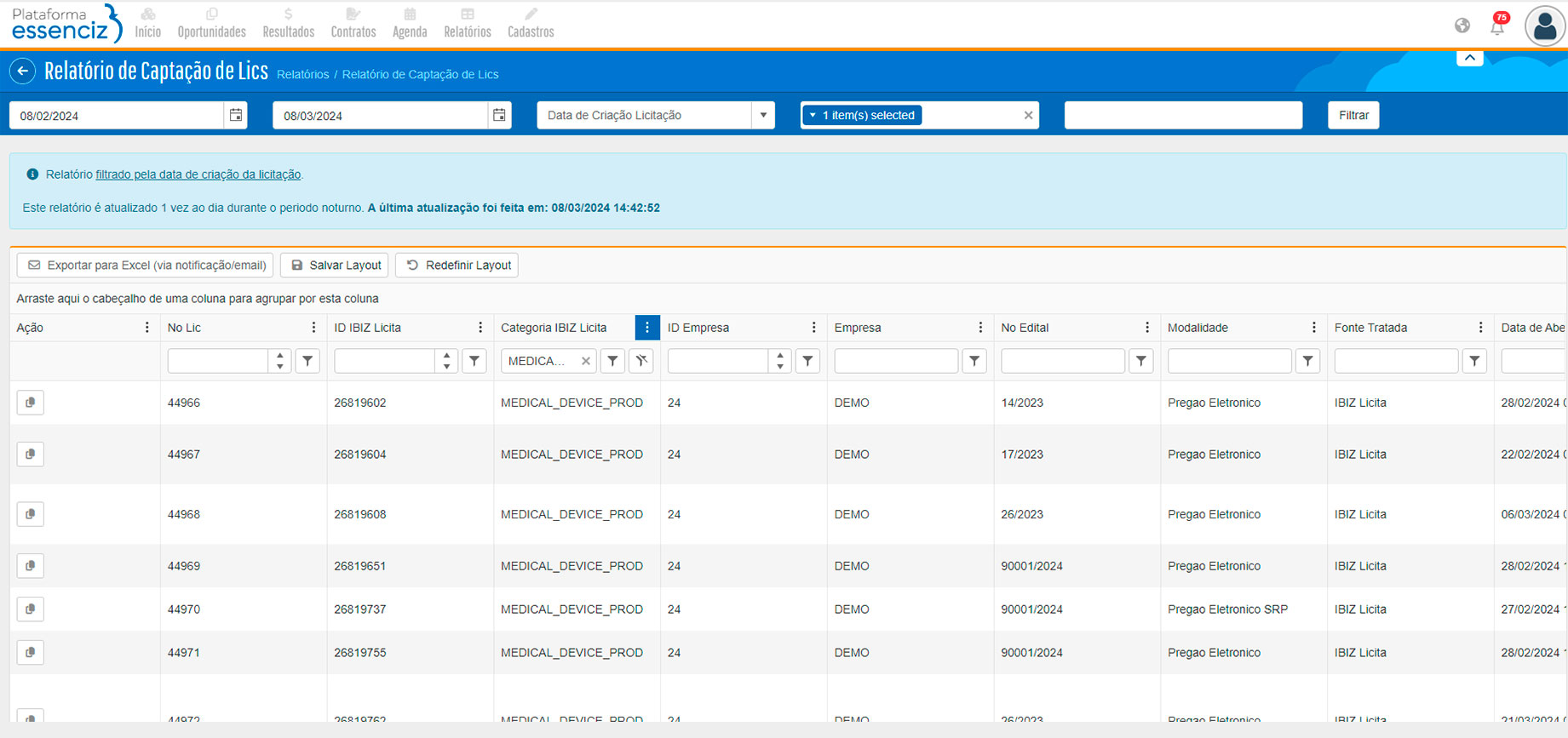
Task: Click the No Edital filter operator icon
Action: (x=1141, y=361)
